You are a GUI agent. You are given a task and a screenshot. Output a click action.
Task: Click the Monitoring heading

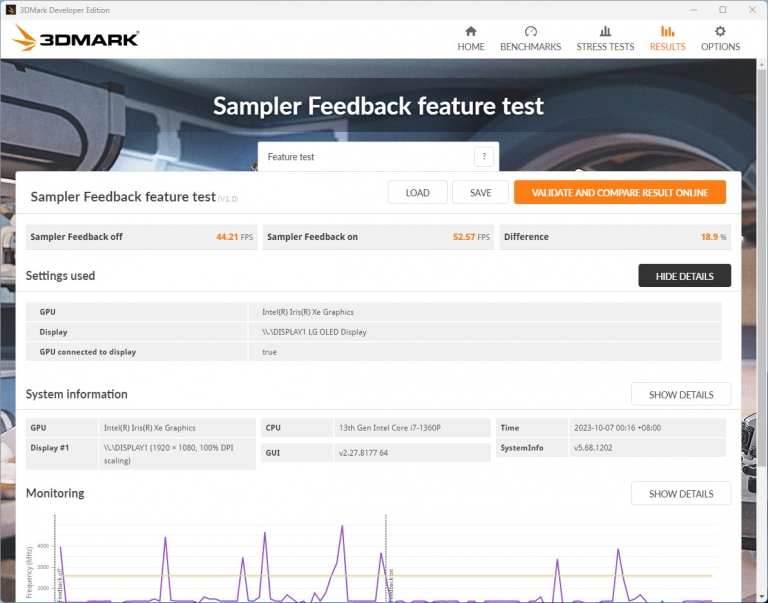point(55,493)
